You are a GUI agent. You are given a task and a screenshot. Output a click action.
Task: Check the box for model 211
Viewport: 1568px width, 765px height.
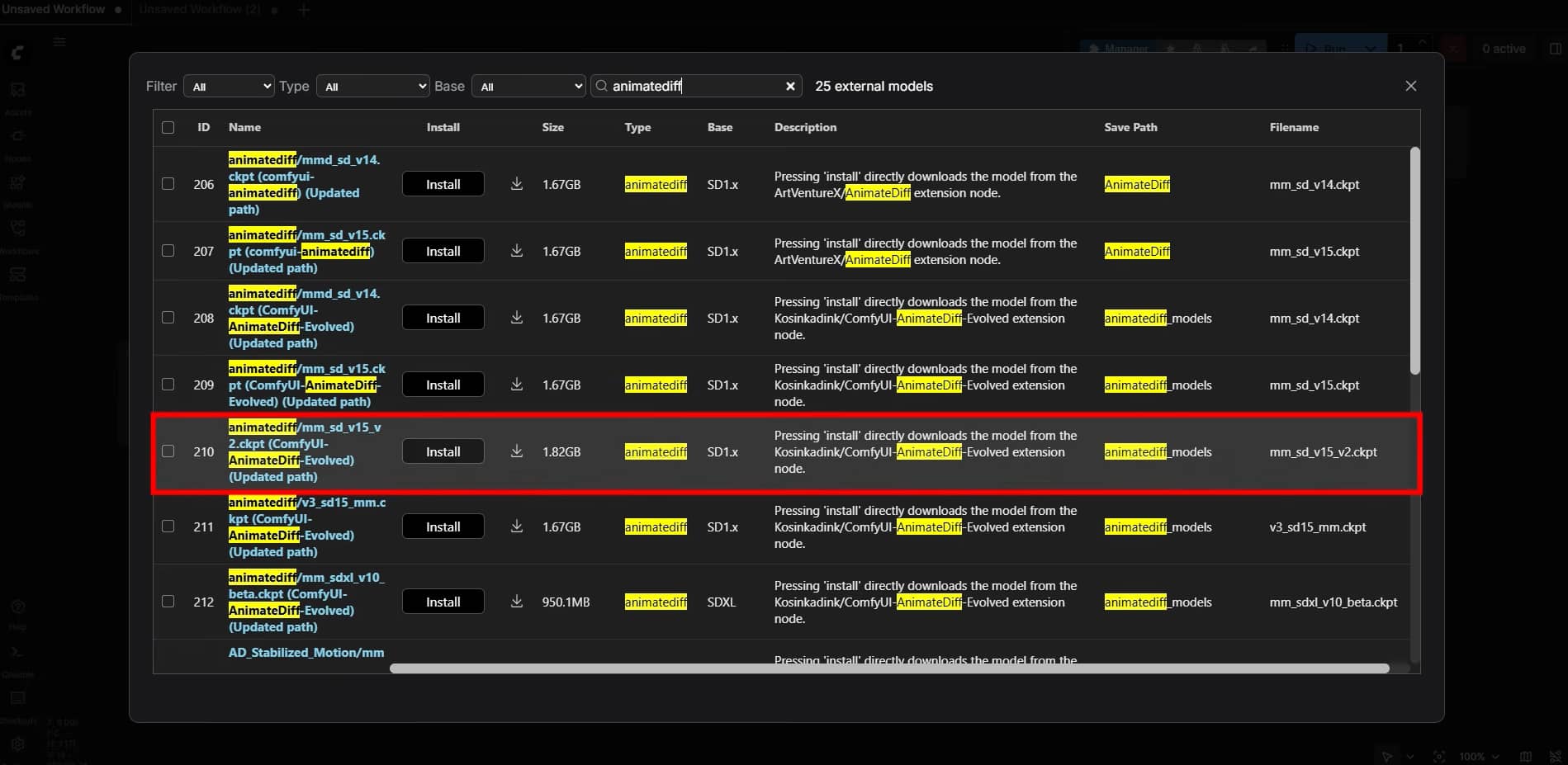point(168,526)
